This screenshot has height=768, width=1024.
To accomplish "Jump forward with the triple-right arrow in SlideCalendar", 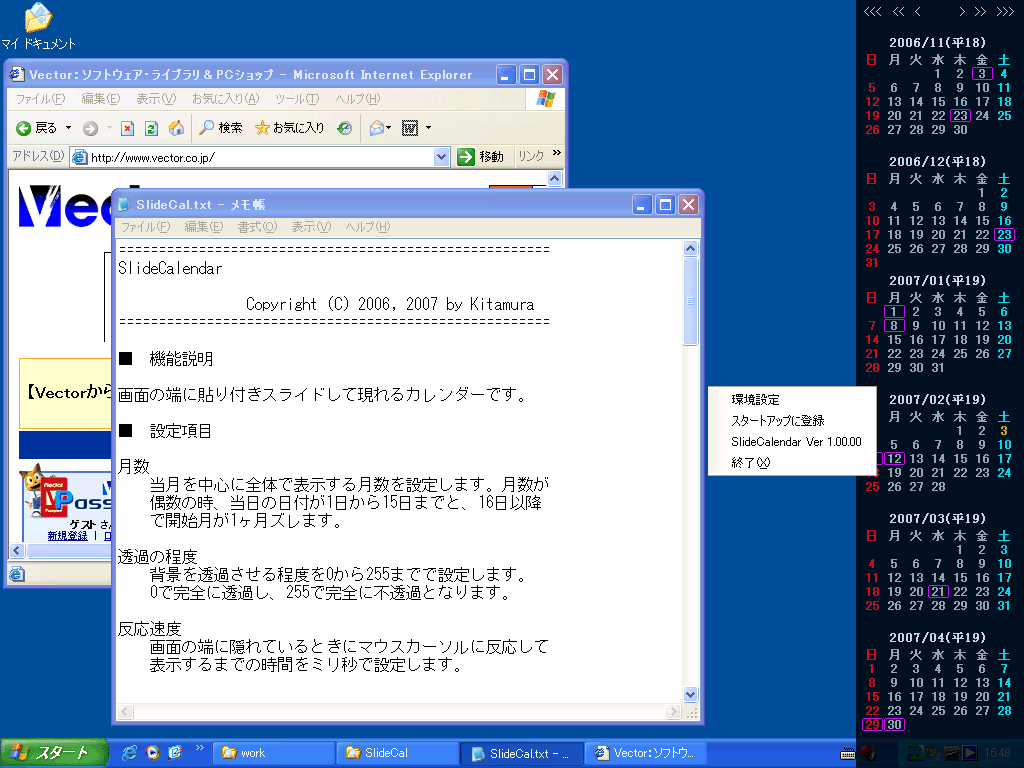I will click(x=1005, y=12).
